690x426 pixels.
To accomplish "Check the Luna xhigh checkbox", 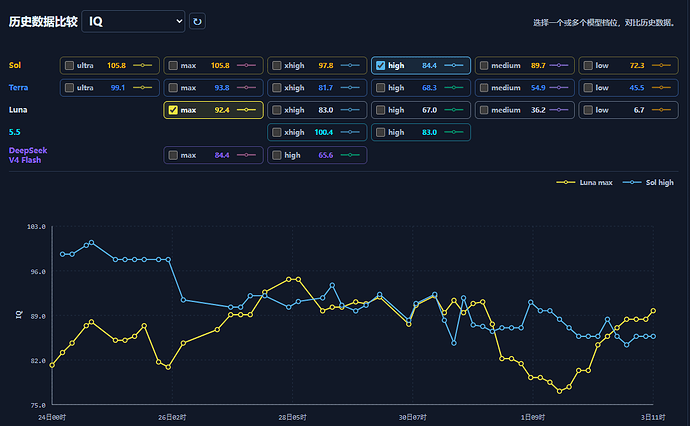I will tap(276, 110).
